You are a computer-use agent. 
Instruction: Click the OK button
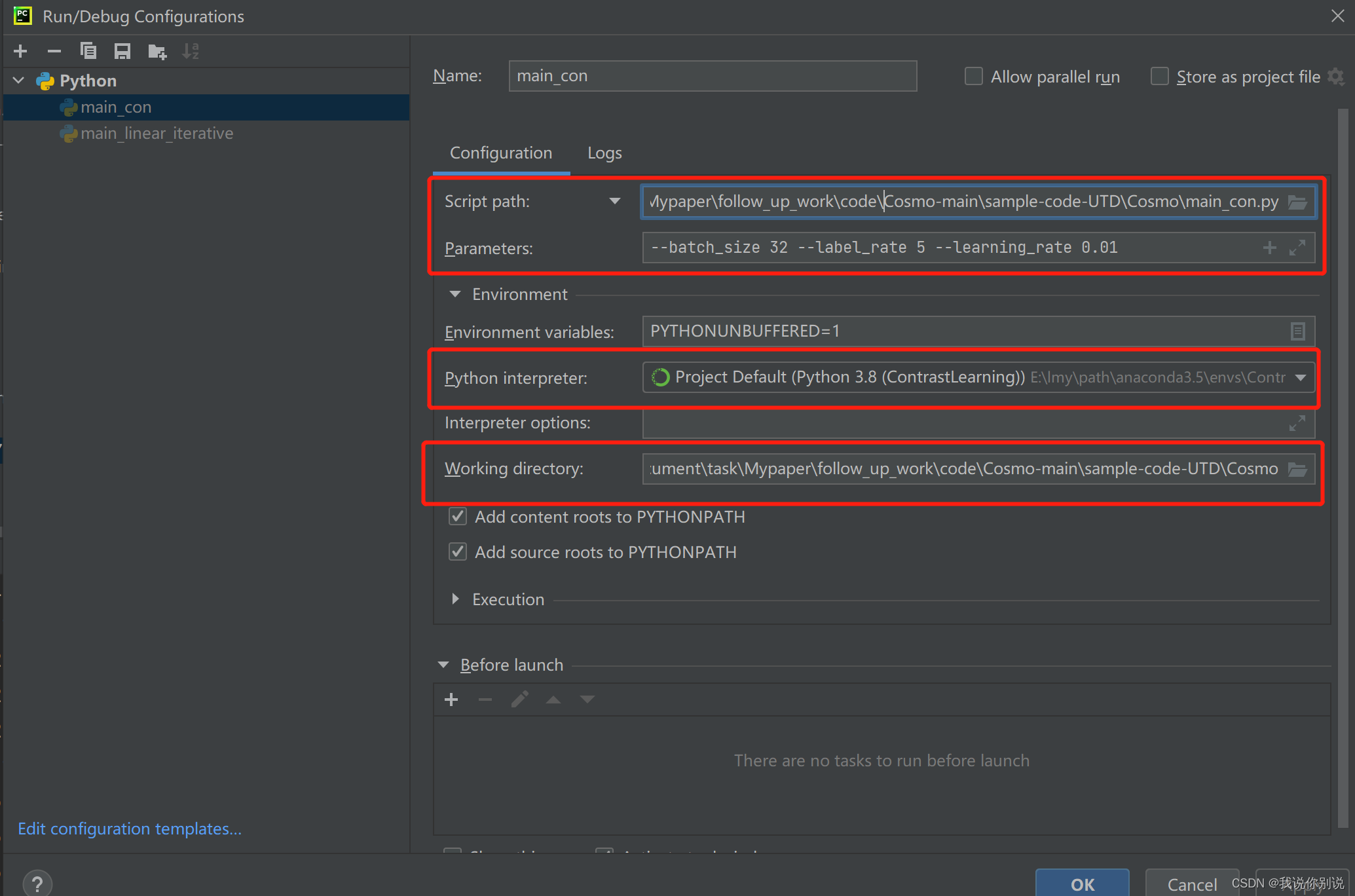tap(1082, 884)
